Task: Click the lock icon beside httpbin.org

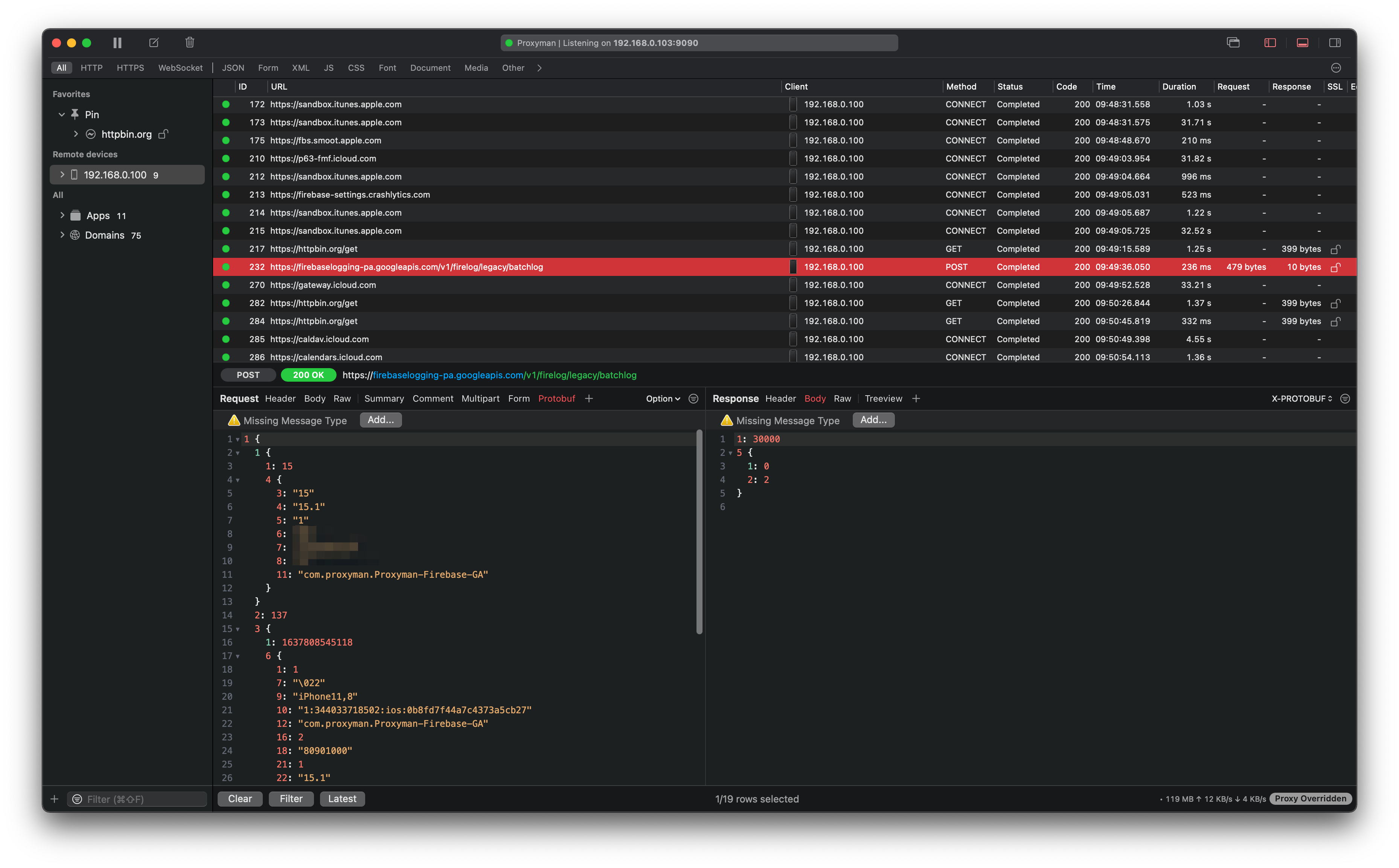Action: point(163,134)
